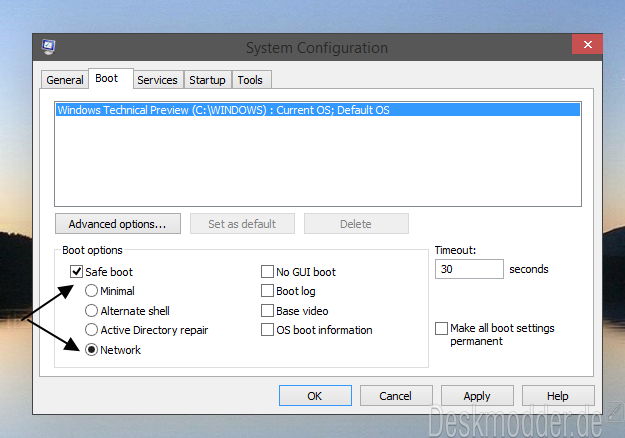Select the Network radio button

[91, 350]
